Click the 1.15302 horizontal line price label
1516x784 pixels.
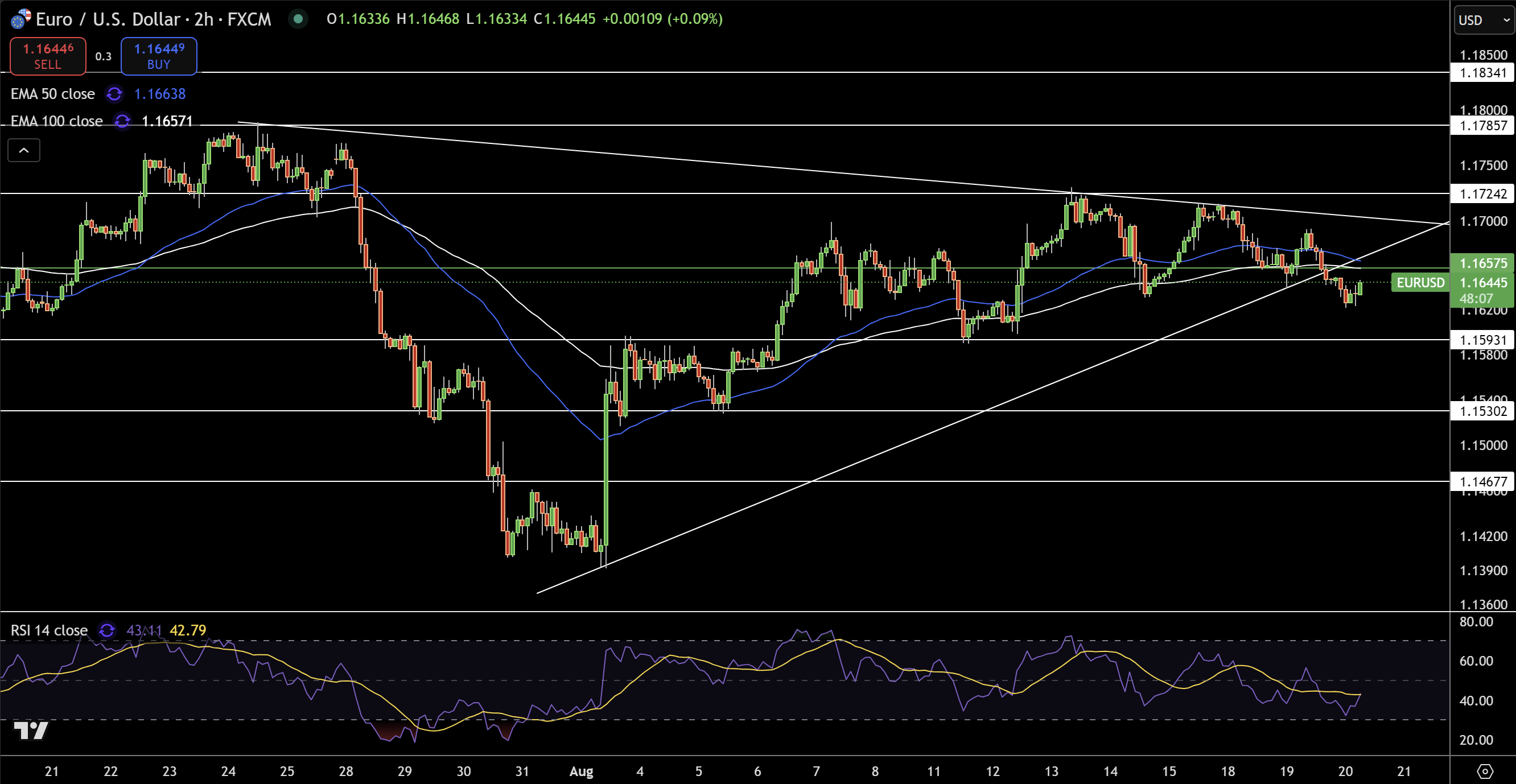click(1482, 411)
